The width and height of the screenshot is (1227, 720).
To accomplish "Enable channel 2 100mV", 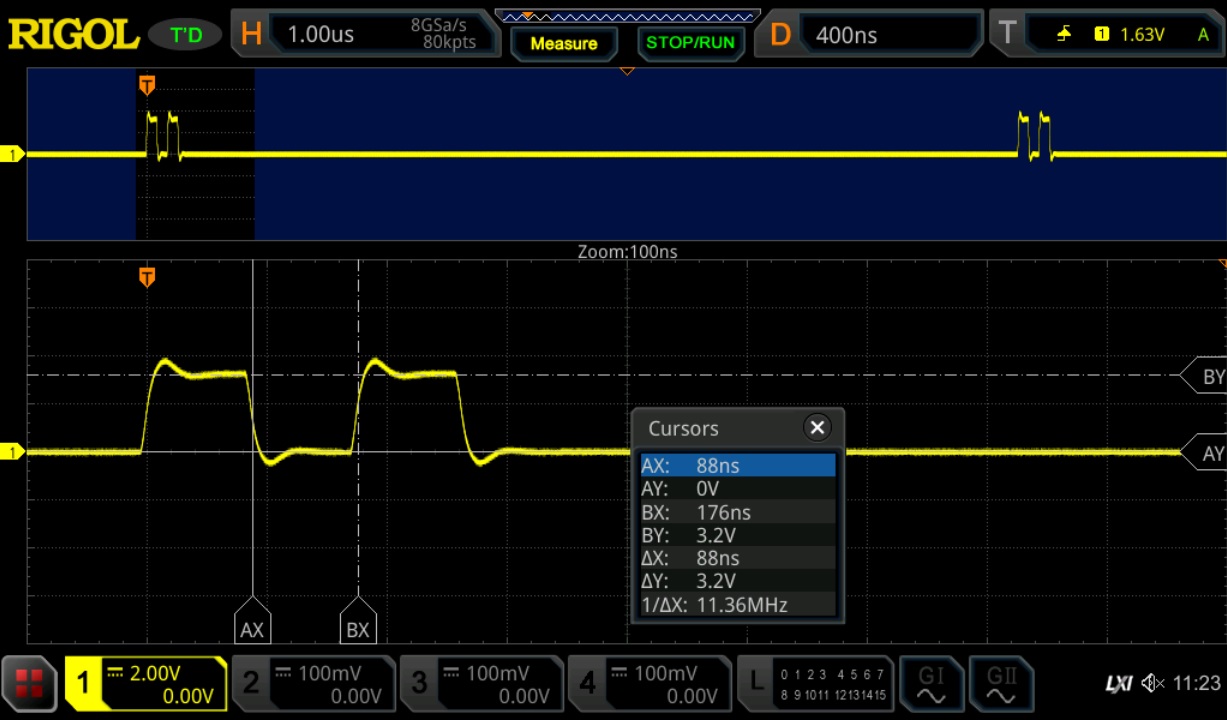I will click(x=313, y=683).
